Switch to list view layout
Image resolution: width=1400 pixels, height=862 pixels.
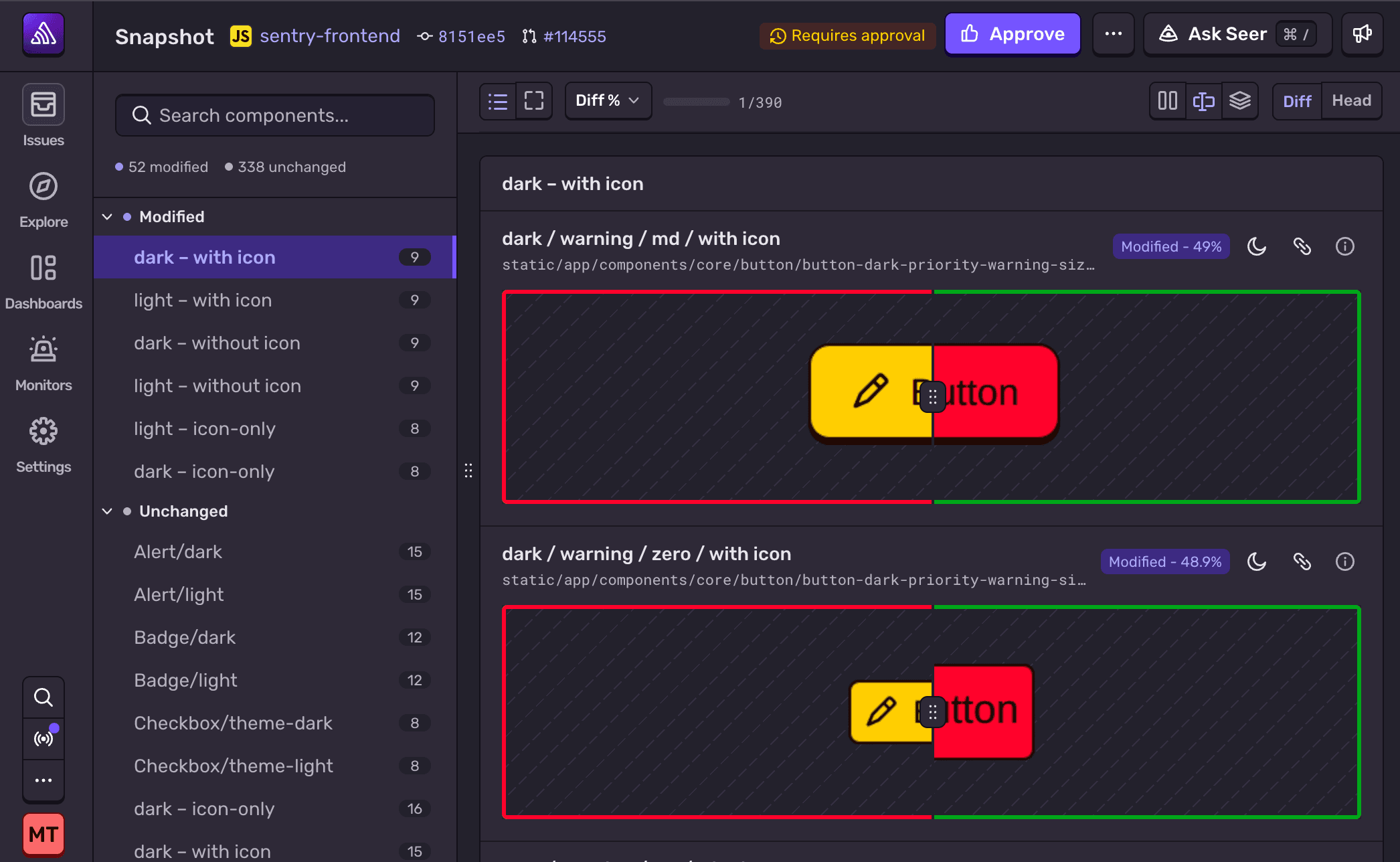[498, 101]
